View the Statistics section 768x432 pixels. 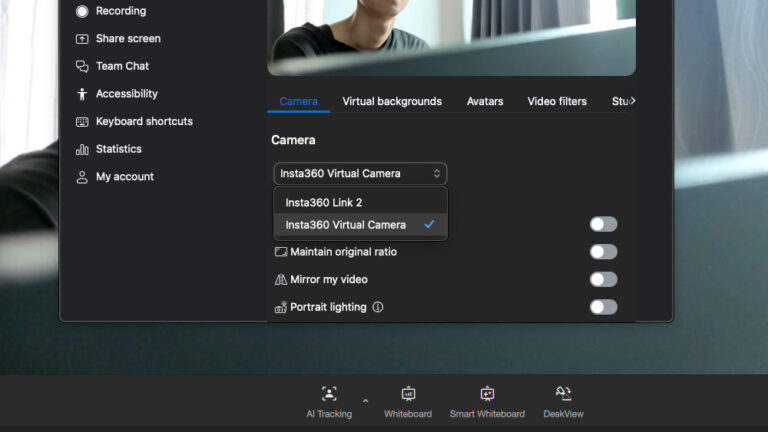click(118, 149)
